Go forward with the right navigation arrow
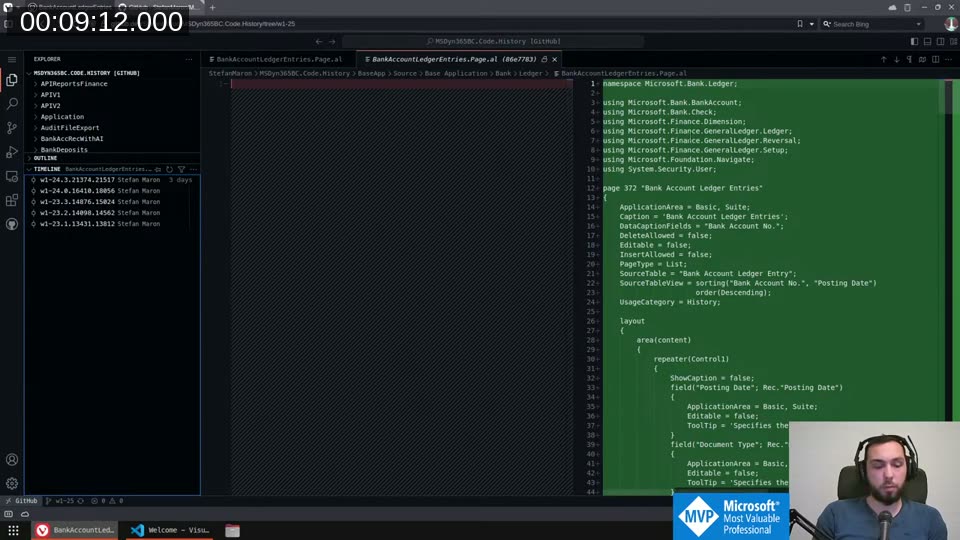960x540 pixels. point(332,41)
